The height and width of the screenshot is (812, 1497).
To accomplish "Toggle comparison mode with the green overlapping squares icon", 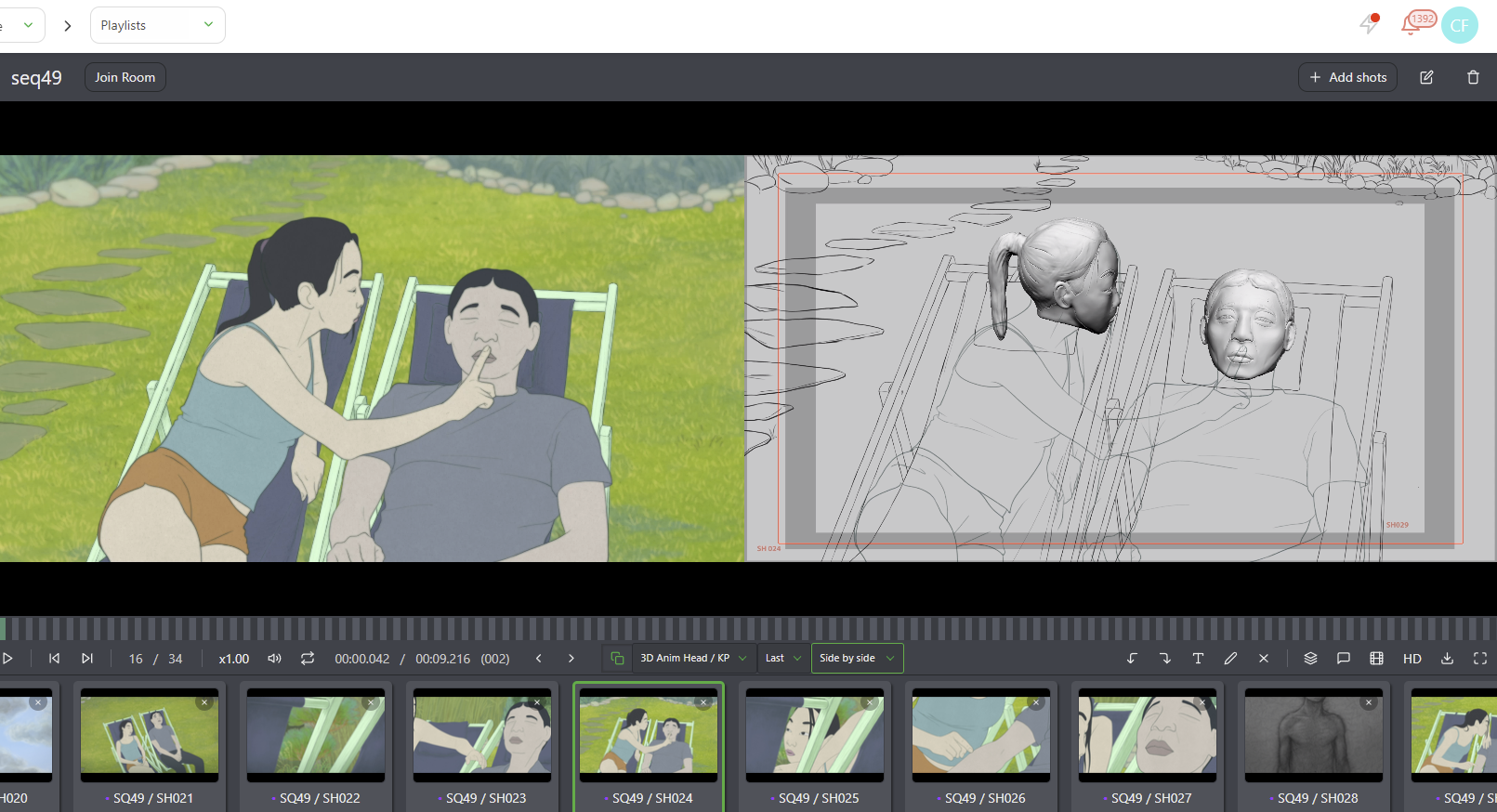I will coord(617,659).
